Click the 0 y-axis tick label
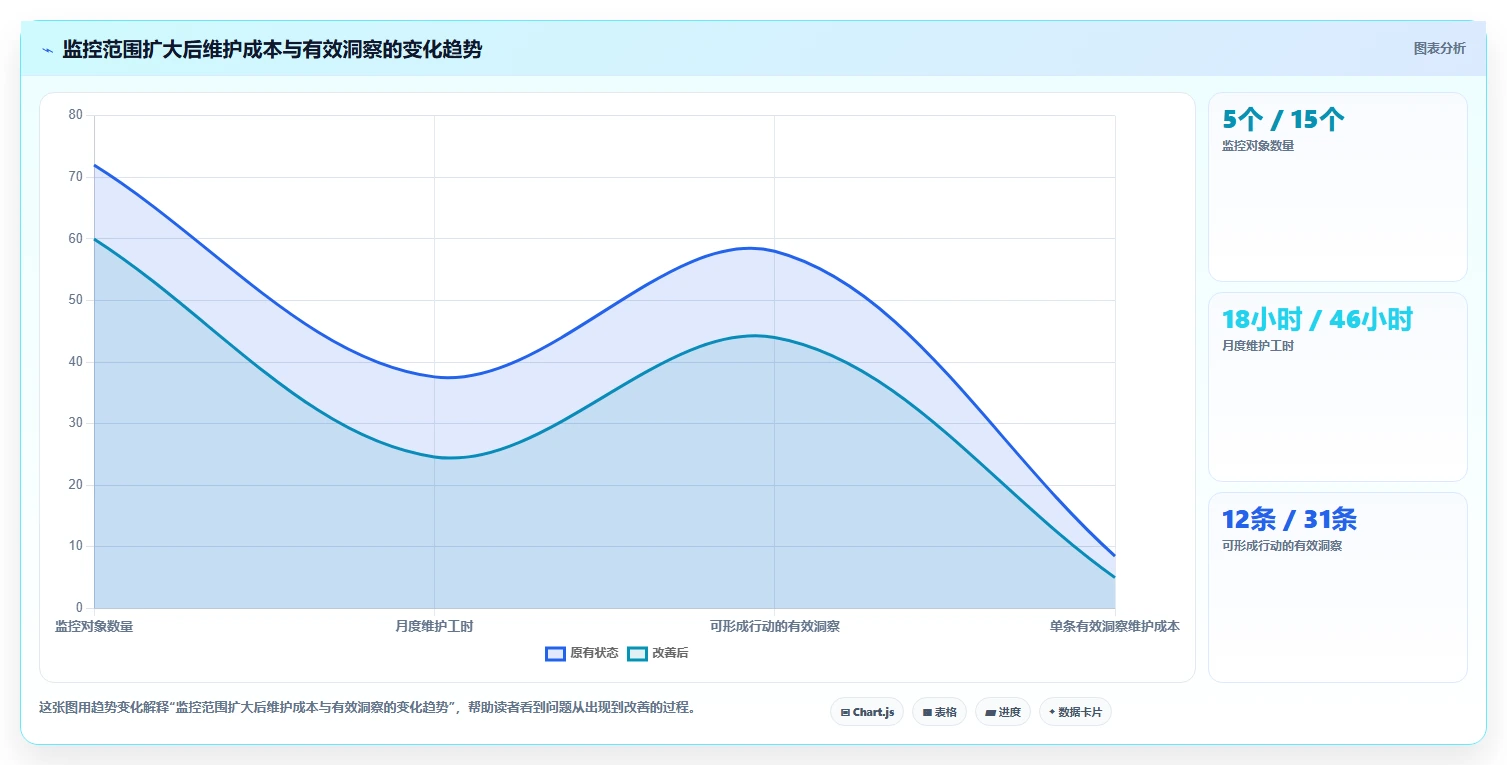 pyautogui.click(x=79, y=608)
